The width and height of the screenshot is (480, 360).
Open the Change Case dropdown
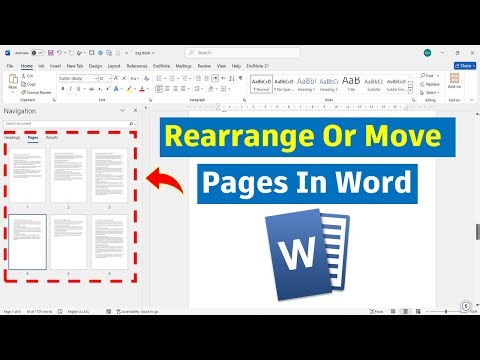[134, 78]
